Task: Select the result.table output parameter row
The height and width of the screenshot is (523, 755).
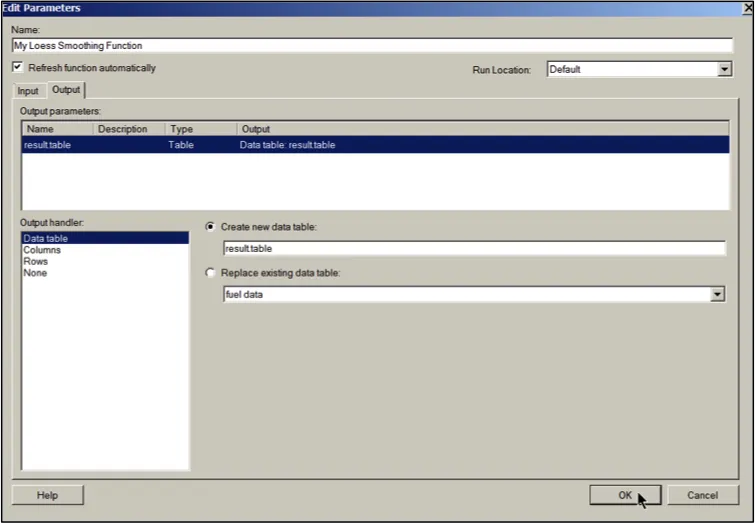Action: 375,144
